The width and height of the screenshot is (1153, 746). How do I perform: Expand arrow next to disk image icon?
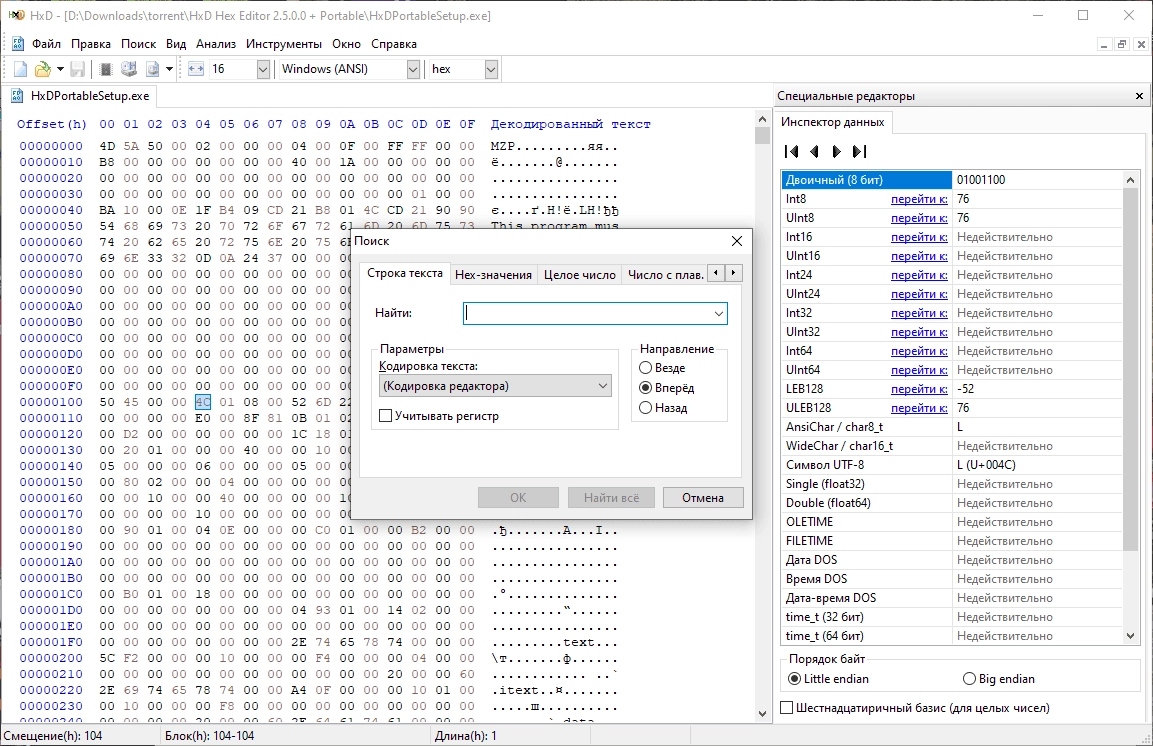[169, 69]
